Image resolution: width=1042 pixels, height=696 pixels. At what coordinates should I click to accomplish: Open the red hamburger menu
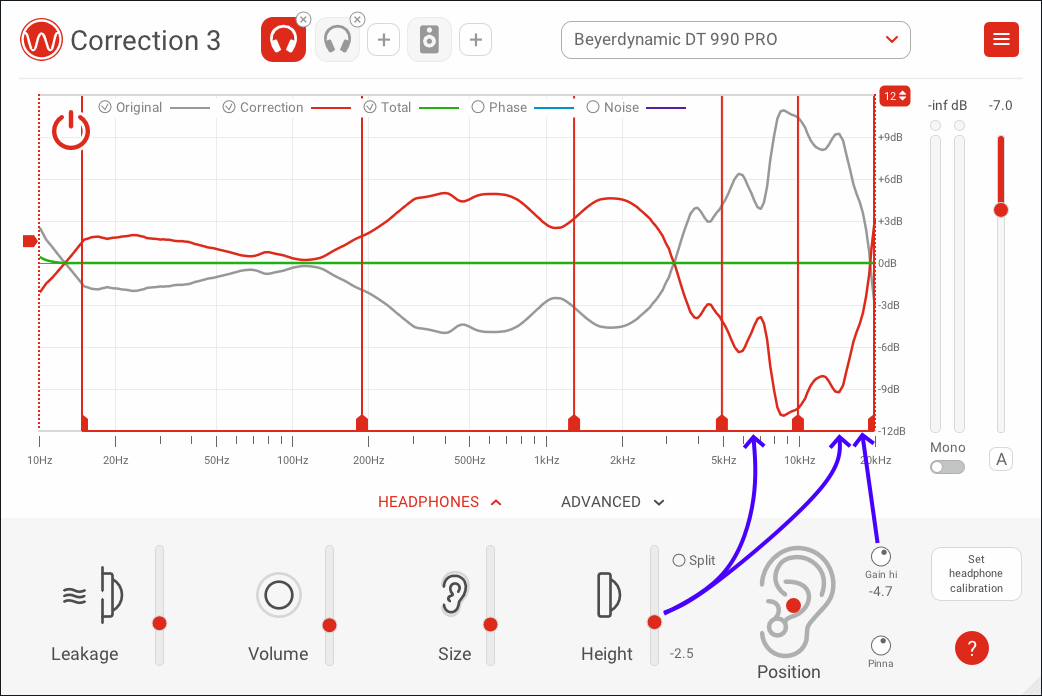click(x=1001, y=40)
